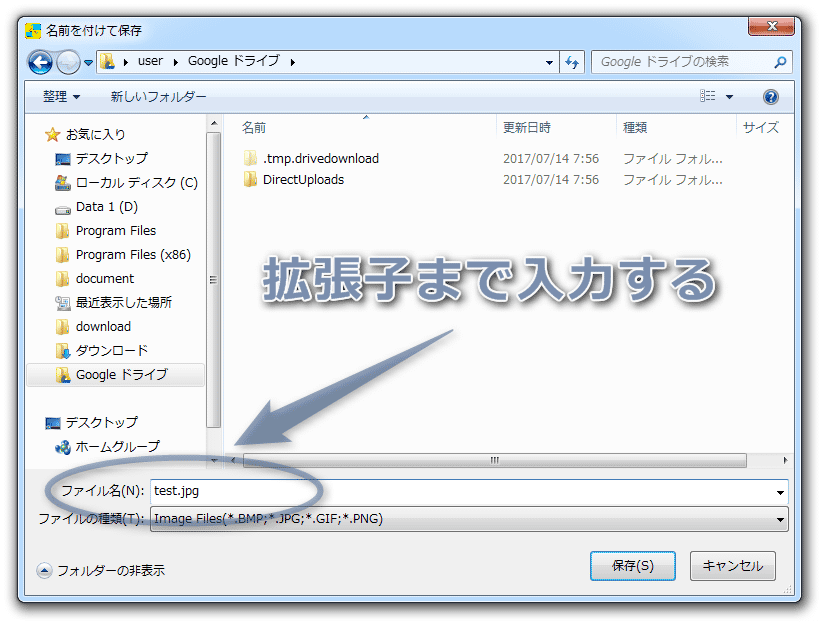Expand the arrow between user and Google ドライブ
This screenshot has width=822, height=625.
[176, 62]
